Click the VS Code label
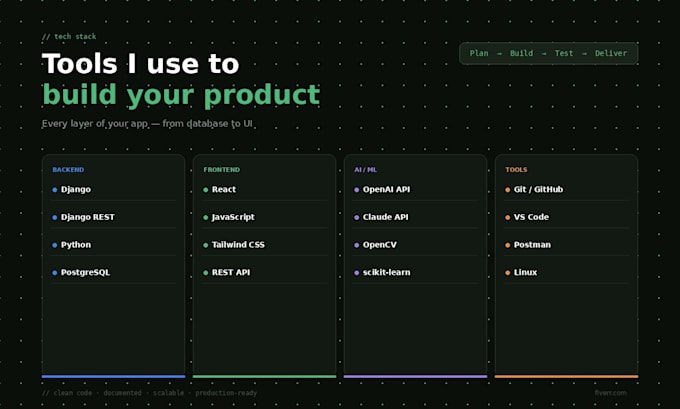This screenshot has width=680, height=409. (x=531, y=217)
